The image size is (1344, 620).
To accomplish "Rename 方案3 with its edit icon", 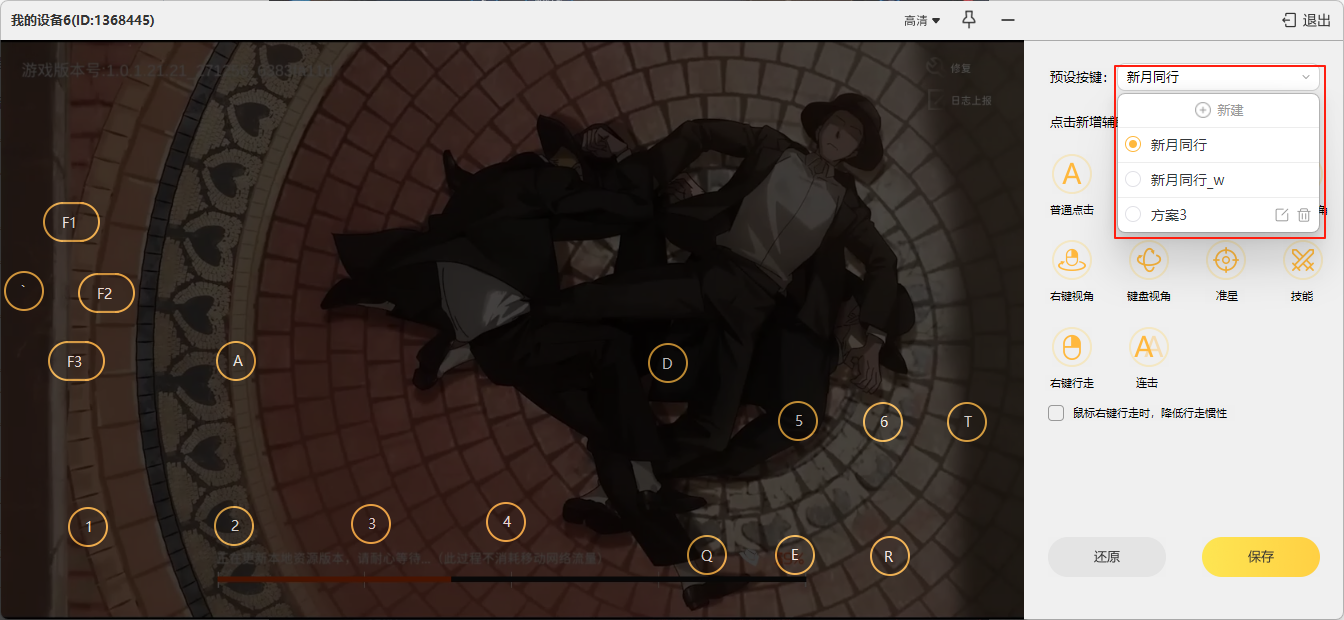I will click(x=1282, y=215).
